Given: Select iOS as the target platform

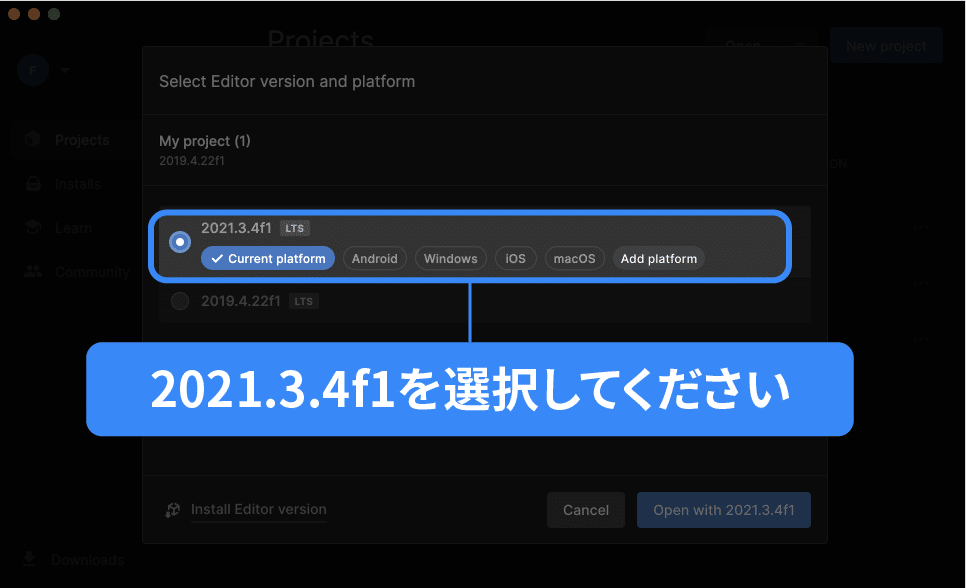Looking at the screenshot, I should pyautogui.click(x=515, y=258).
